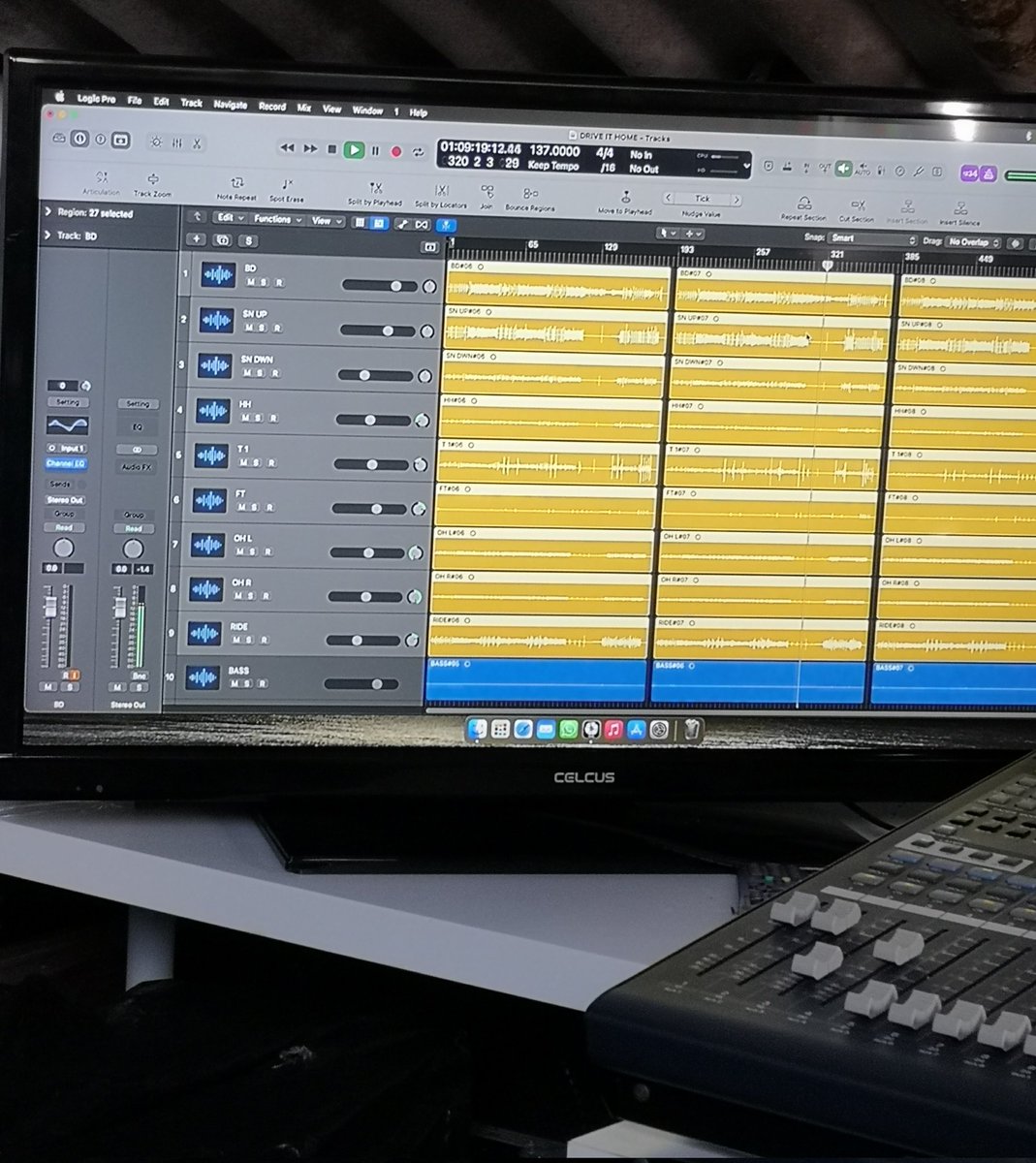1036x1163 pixels.
Task: Click the nudge right arrow beside Tick
Action: pyautogui.click(x=737, y=201)
